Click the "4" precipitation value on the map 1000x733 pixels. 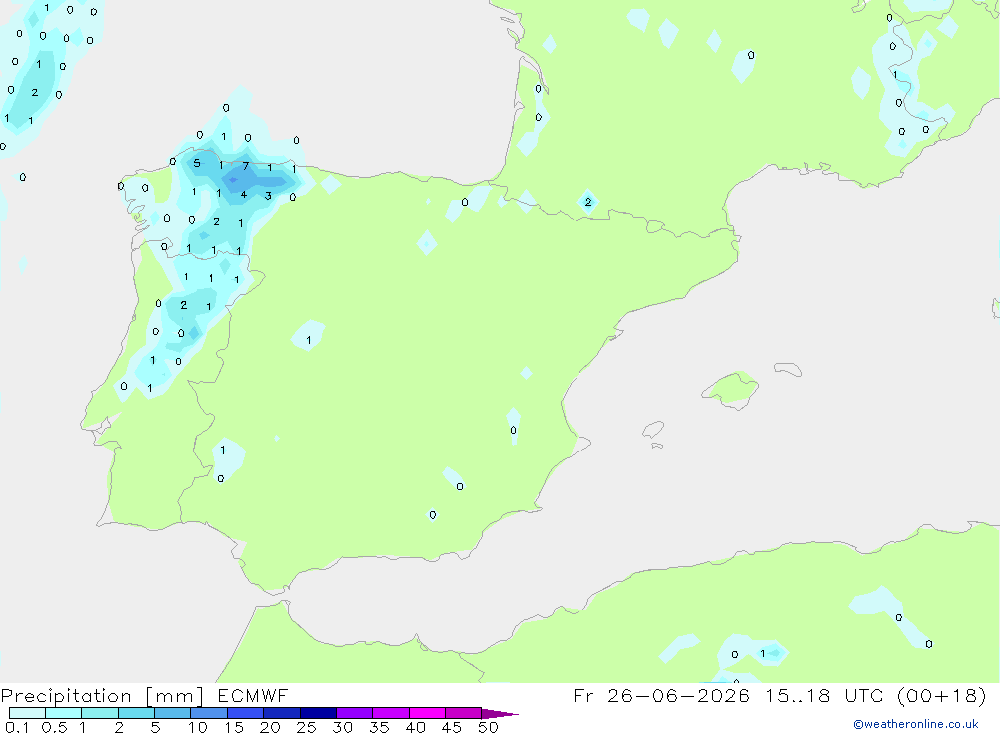pyautogui.click(x=244, y=195)
